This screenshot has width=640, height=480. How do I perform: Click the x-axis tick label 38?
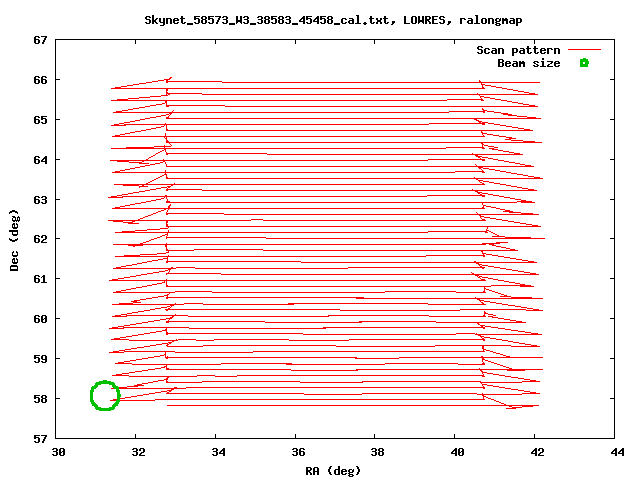coord(378,452)
